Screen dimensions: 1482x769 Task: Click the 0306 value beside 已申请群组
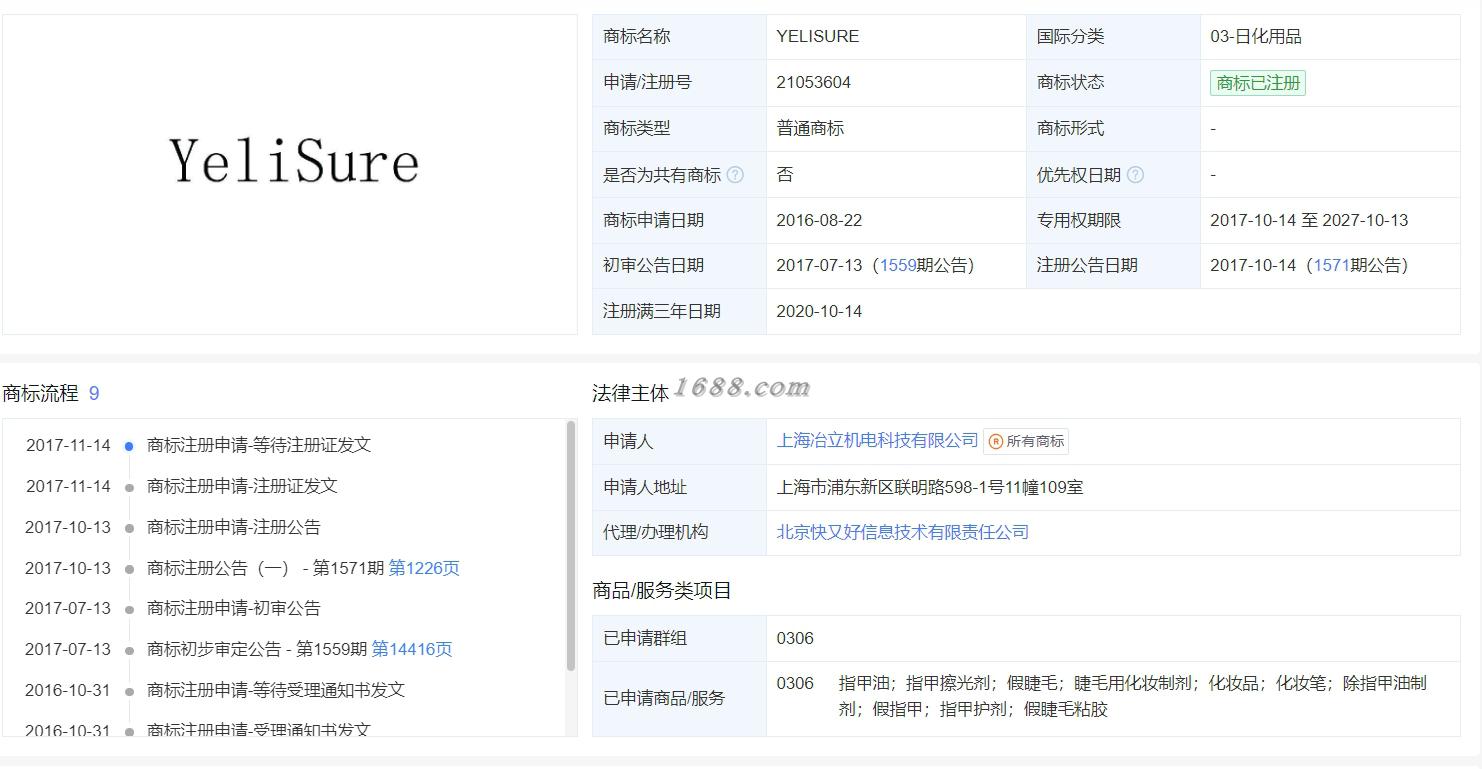point(795,638)
